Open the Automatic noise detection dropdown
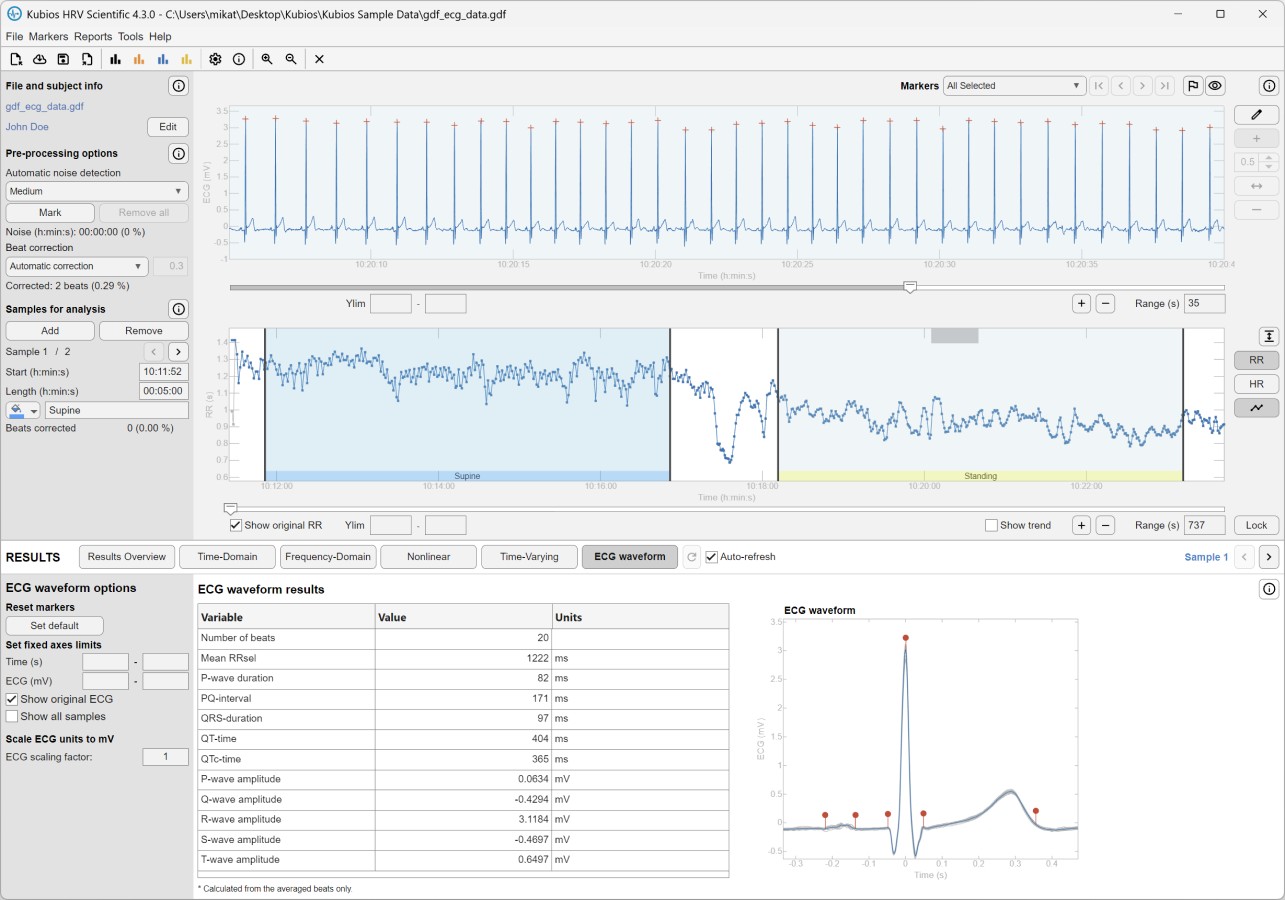The width and height of the screenshot is (1285, 900). (97, 191)
